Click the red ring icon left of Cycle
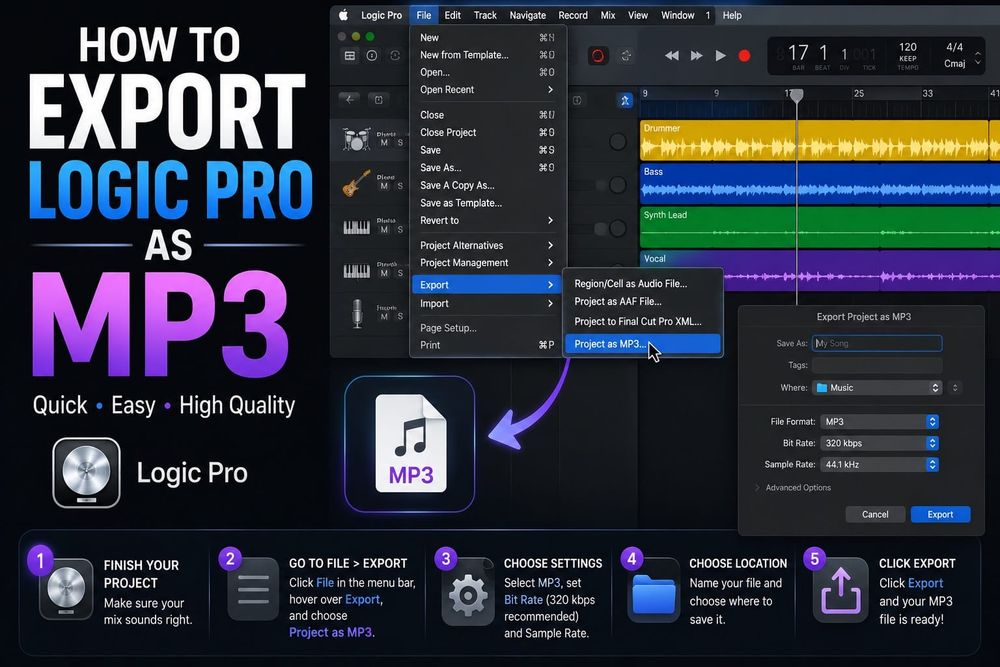This screenshot has width=1000, height=667. (x=598, y=56)
